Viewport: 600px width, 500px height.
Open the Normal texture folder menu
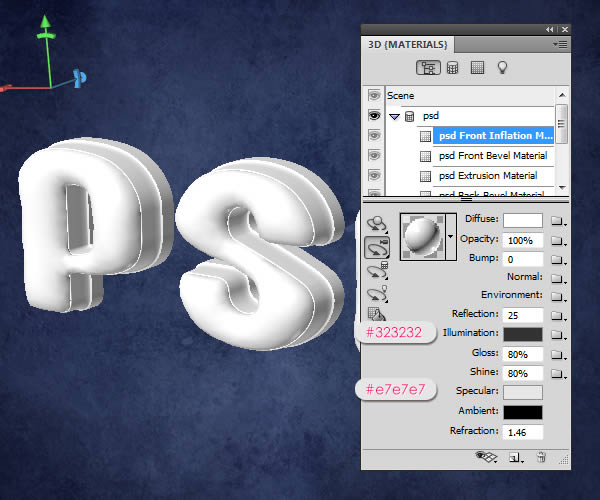click(x=558, y=279)
